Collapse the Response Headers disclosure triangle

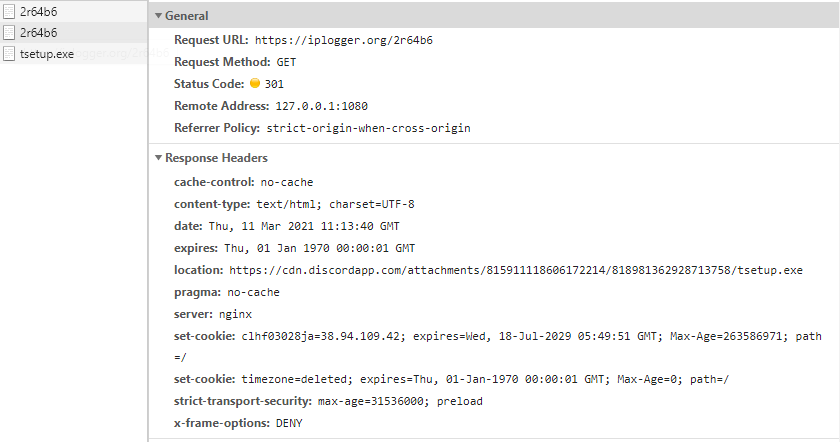(x=158, y=158)
